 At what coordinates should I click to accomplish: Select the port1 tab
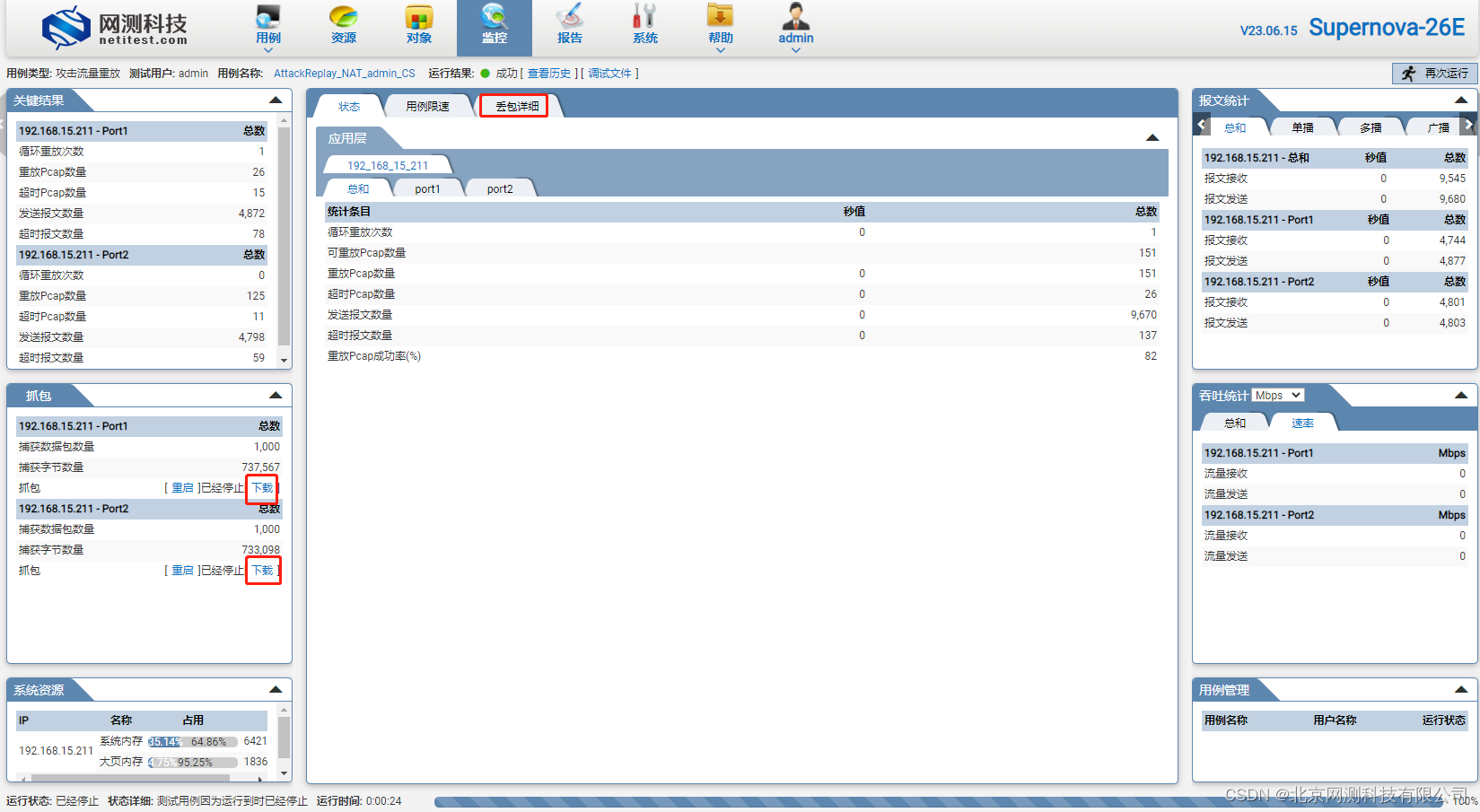pos(428,188)
